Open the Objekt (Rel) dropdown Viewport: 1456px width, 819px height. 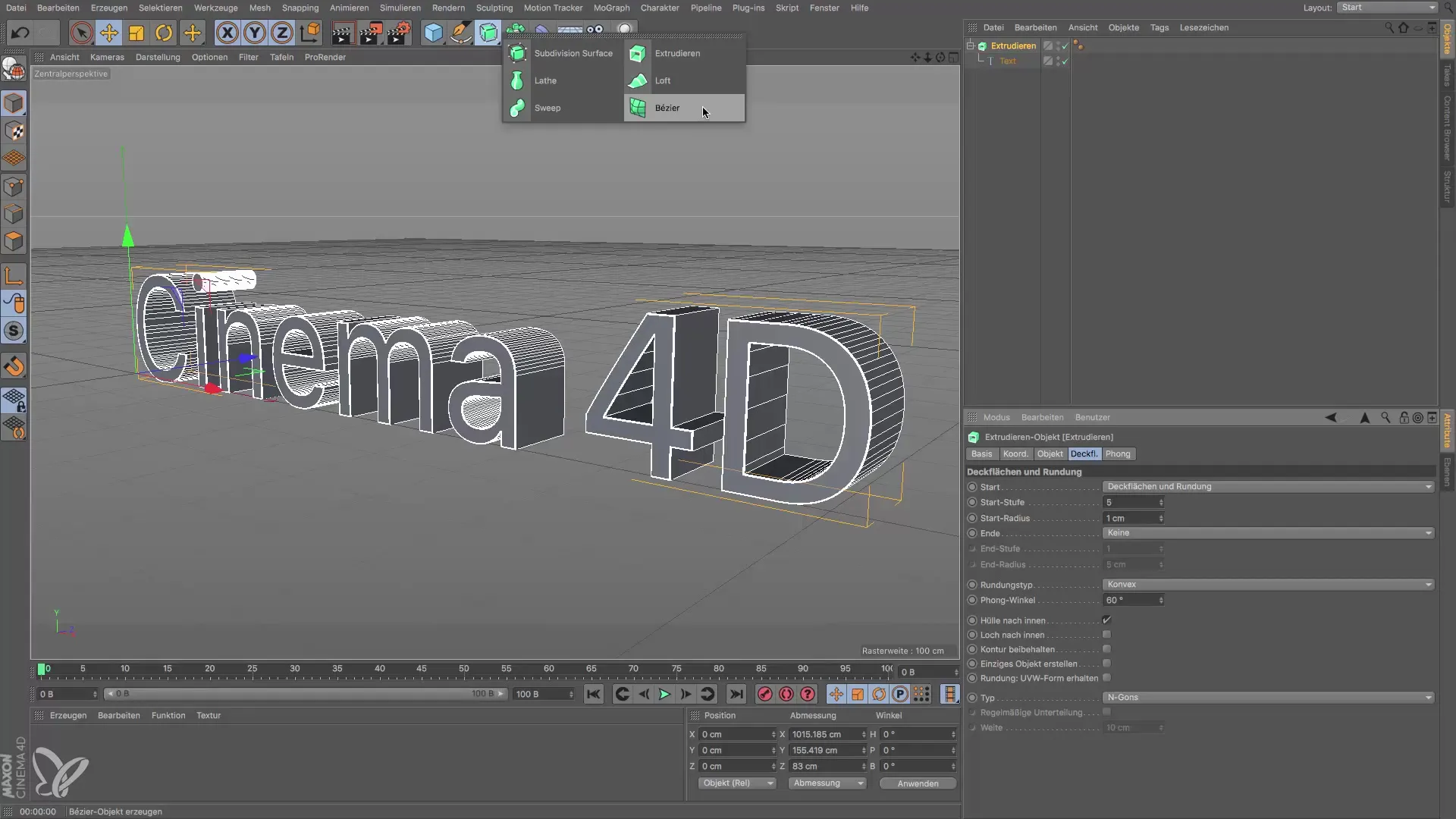pos(737,783)
